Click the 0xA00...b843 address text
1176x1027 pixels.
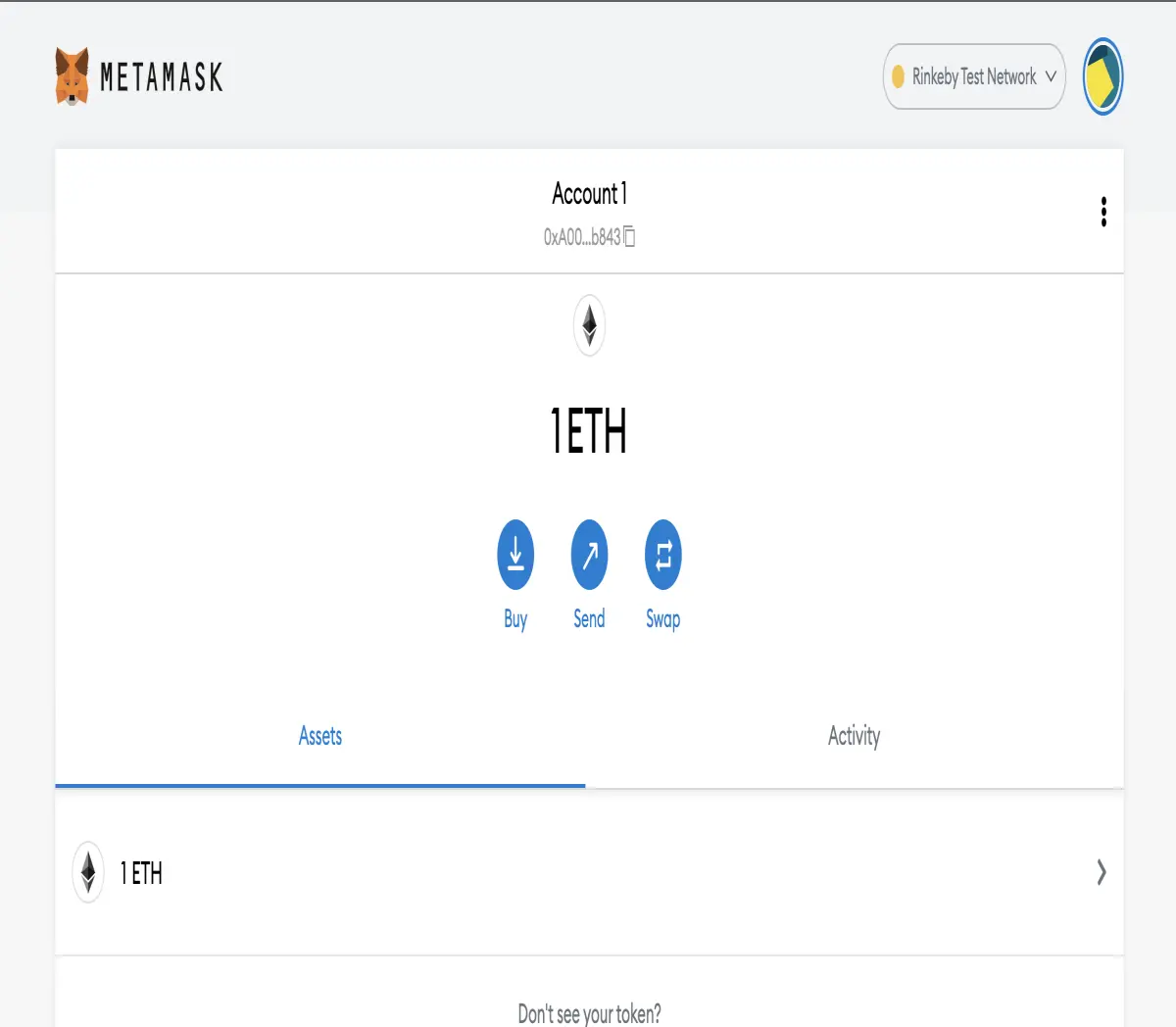pos(582,237)
